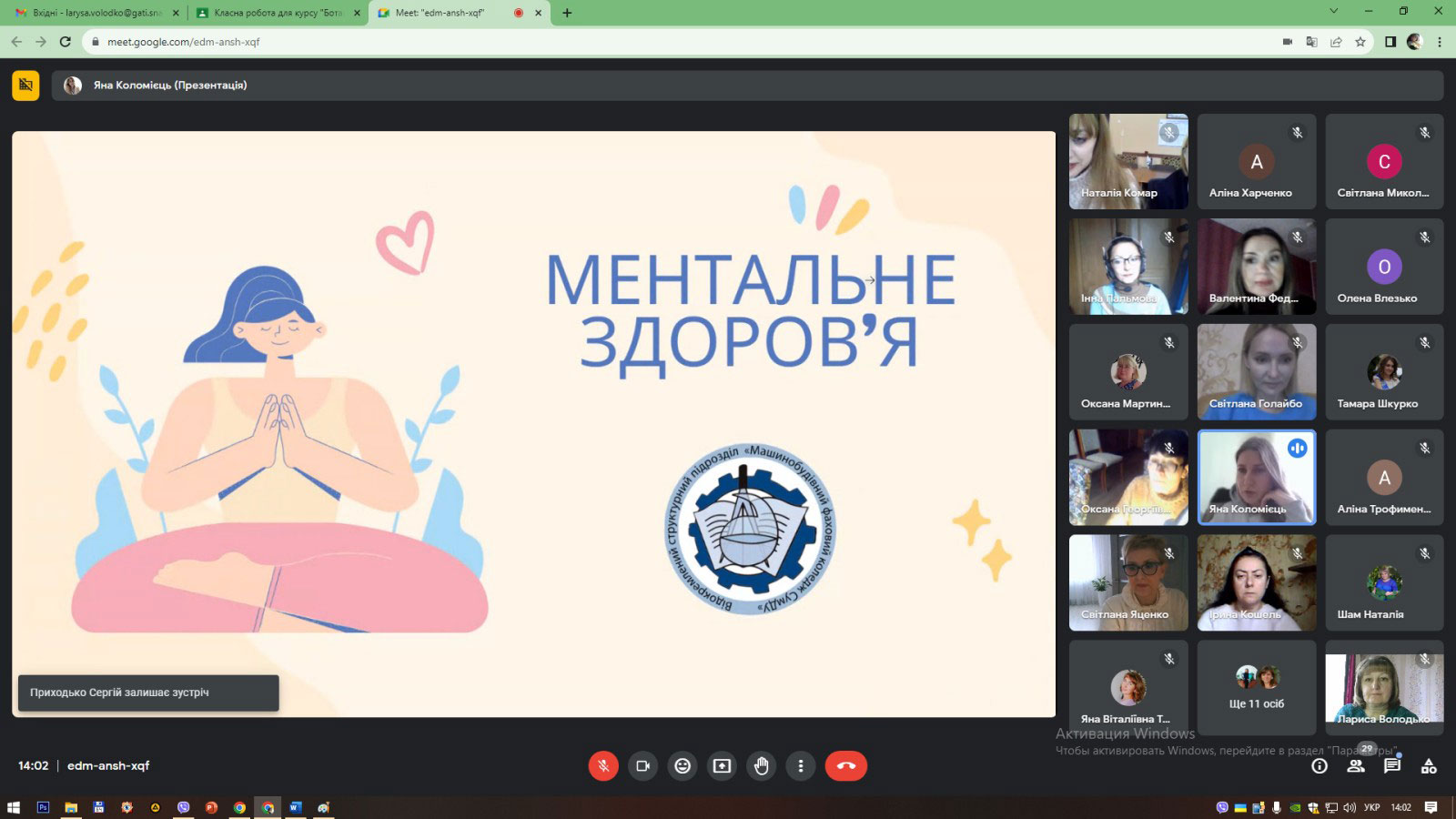1456x819 pixels.
Task: Leave the call with red hang-up button
Action: pos(846,766)
